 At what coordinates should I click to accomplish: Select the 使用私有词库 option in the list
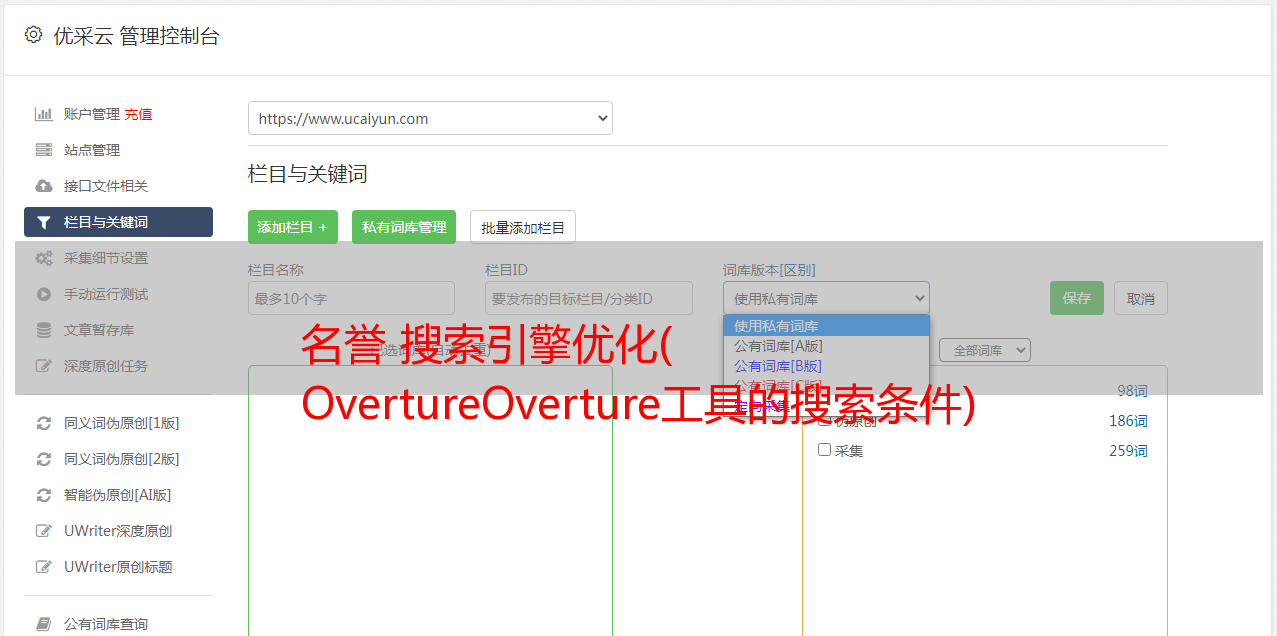tap(826, 326)
